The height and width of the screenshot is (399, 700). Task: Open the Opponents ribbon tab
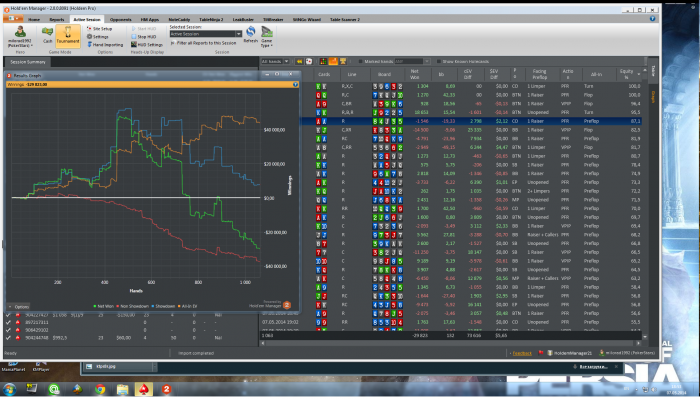(121, 20)
